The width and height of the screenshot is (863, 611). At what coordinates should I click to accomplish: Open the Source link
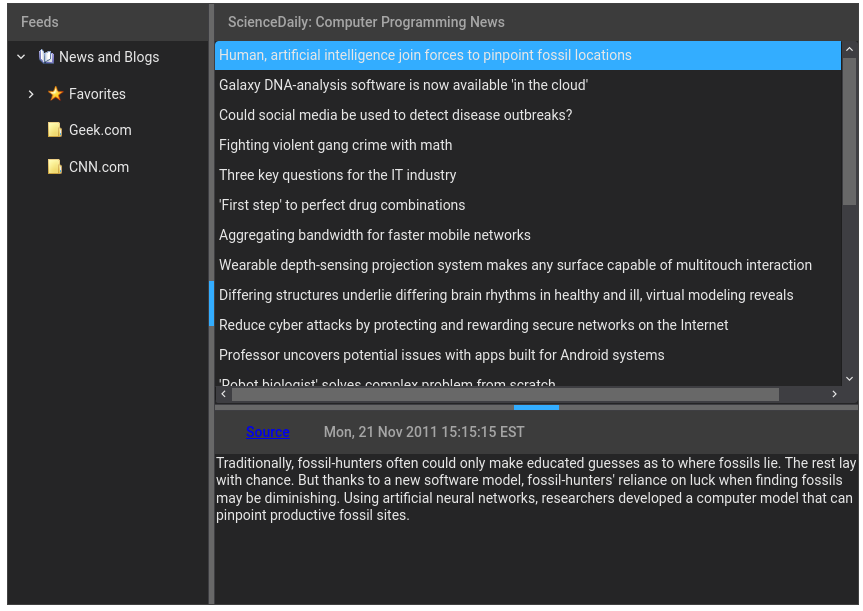(267, 432)
